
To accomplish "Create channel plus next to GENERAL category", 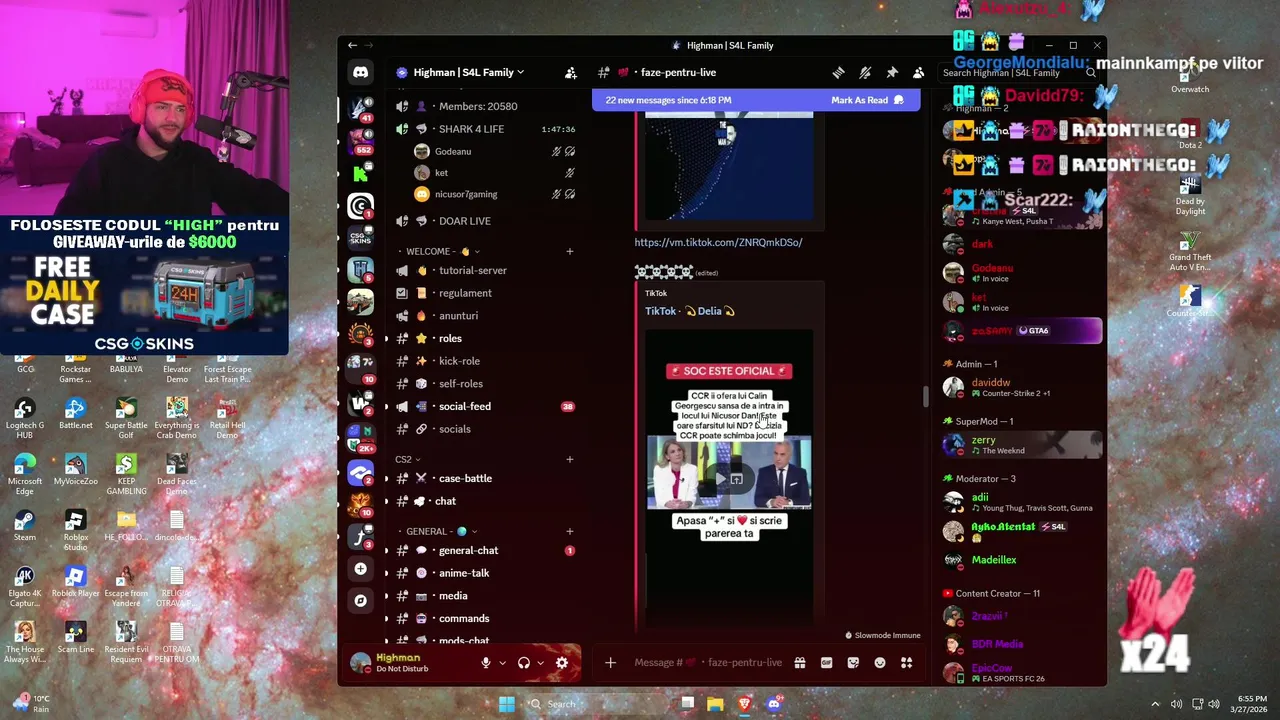I will click(570, 531).
